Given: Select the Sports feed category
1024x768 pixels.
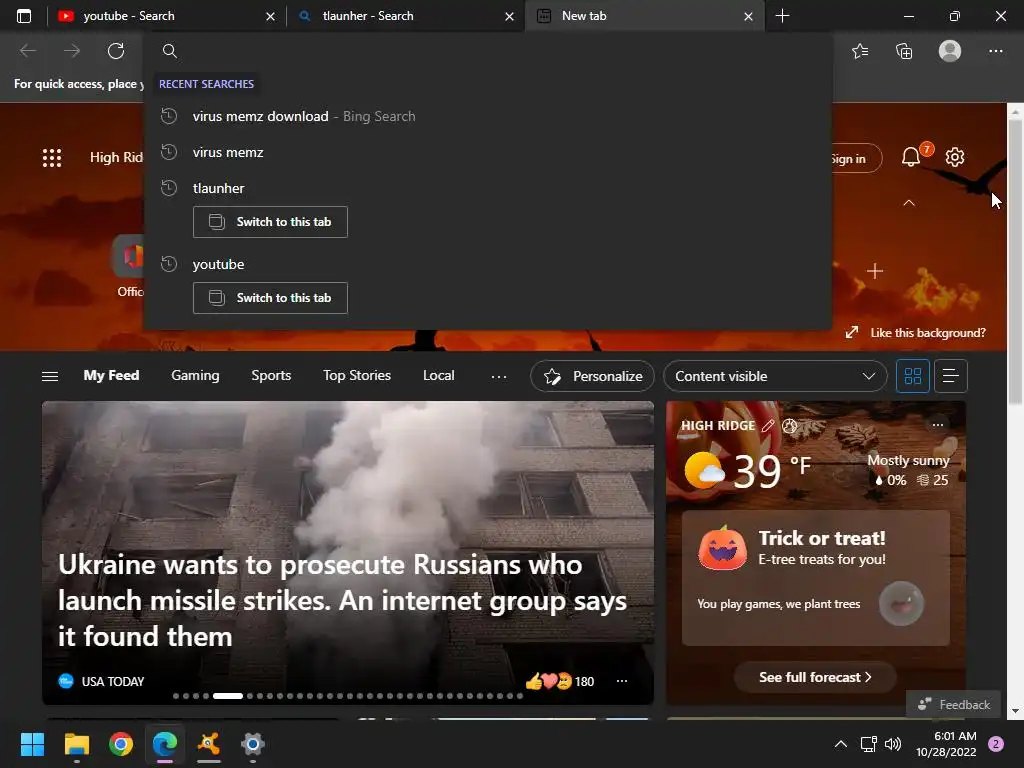Looking at the screenshot, I should coord(271,376).
